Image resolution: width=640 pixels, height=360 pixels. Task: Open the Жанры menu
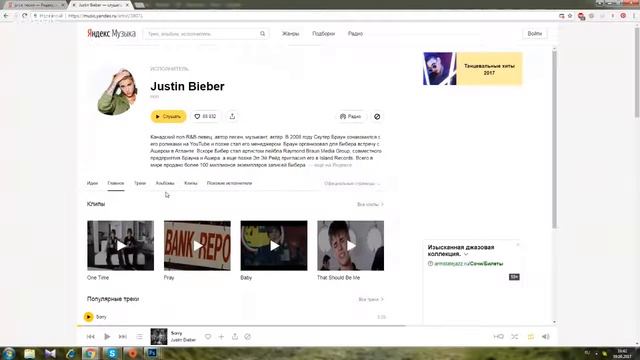291,33
